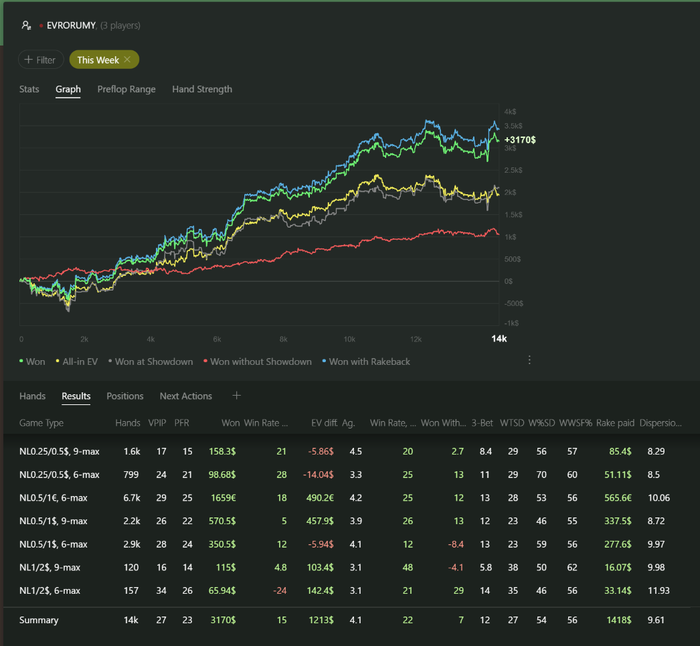This screenshot has width=700, height=646.
Task: Open the Positions tab
Action: [125, 396]
